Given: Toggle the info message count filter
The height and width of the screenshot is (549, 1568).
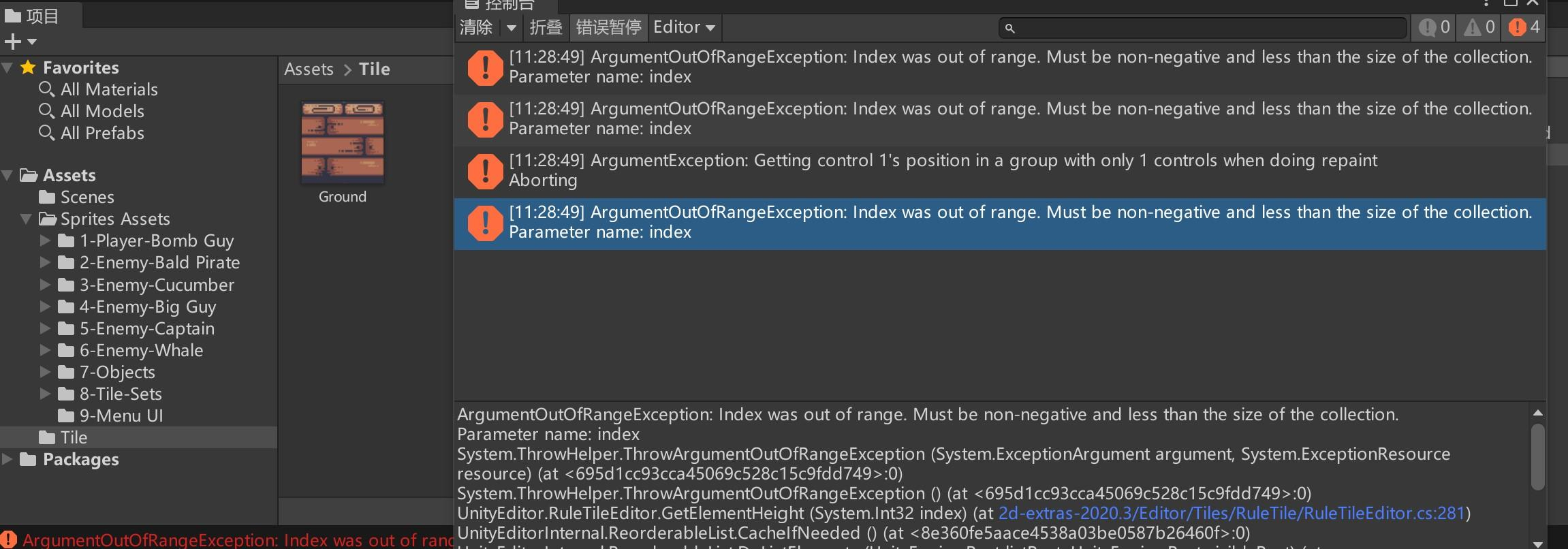Looking at the screenshot, I should [x=1434, y=27].
